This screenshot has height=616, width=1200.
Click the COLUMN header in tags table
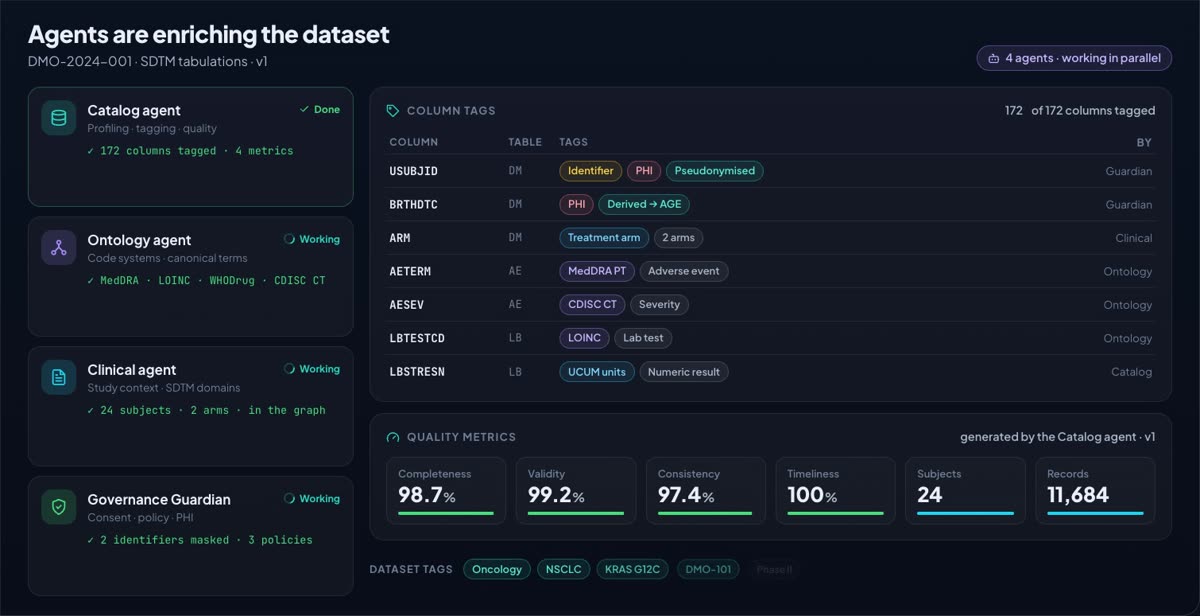pos(413,142)
